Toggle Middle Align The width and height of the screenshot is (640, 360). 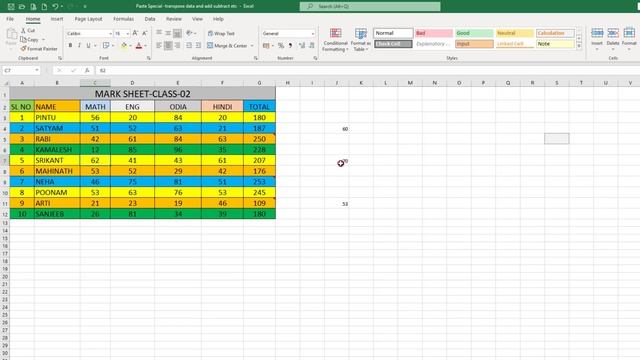[168, 33]
